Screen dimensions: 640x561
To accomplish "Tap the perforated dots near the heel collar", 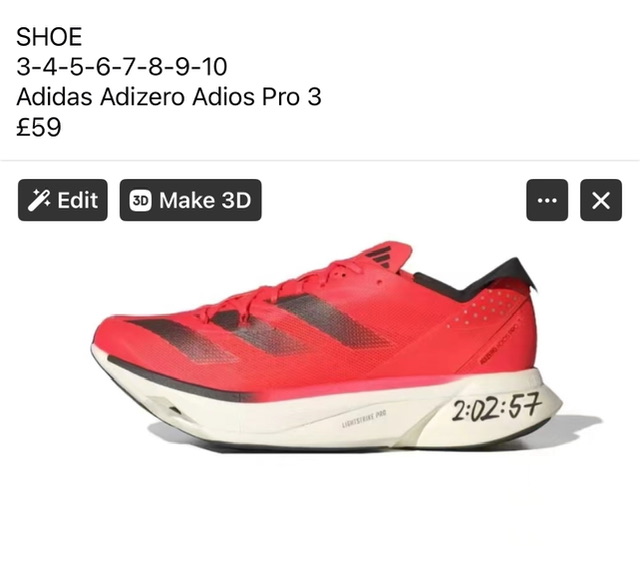I will click(484, 308).
